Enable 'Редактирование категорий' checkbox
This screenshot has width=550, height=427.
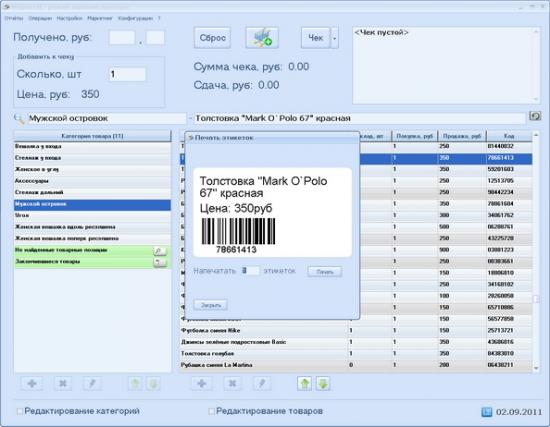pos(20,411)
